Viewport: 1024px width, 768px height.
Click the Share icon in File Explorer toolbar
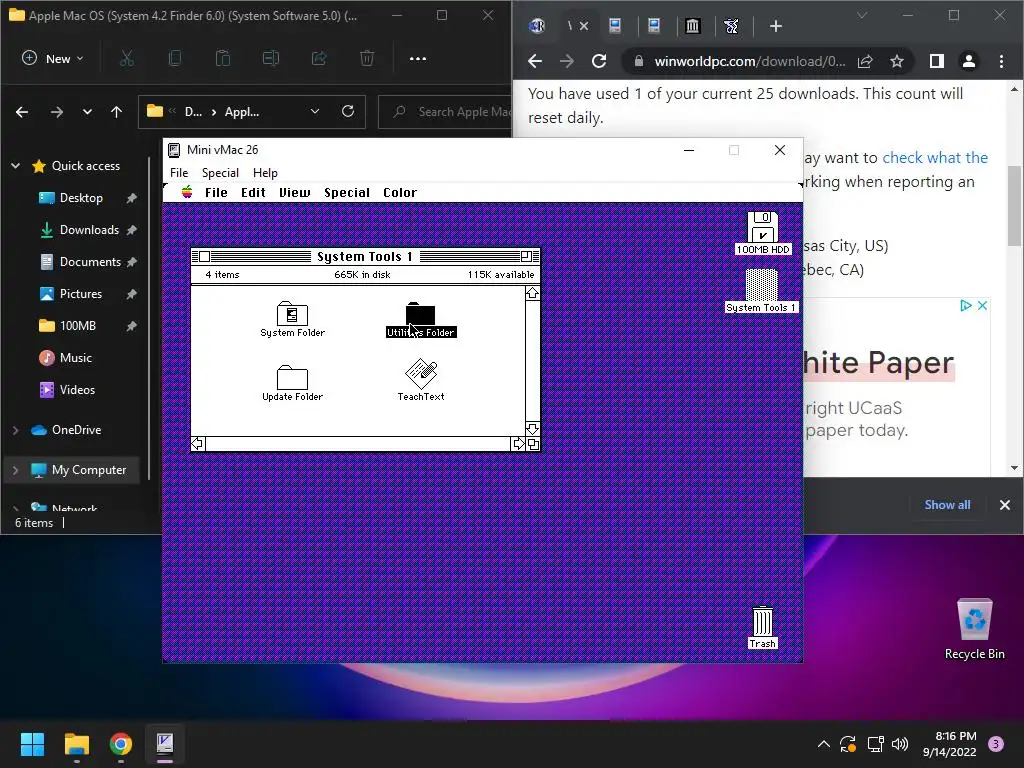pos(319,59)
